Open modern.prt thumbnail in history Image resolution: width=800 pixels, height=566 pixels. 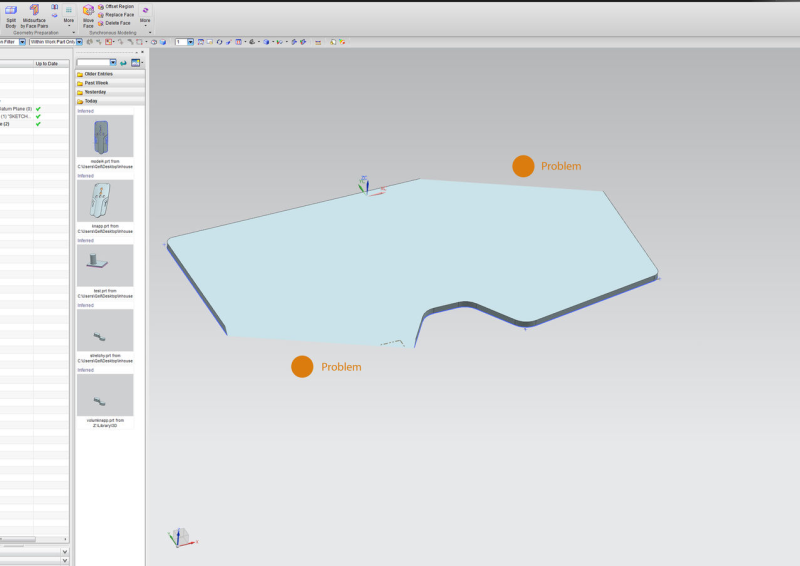pos(105,136)
